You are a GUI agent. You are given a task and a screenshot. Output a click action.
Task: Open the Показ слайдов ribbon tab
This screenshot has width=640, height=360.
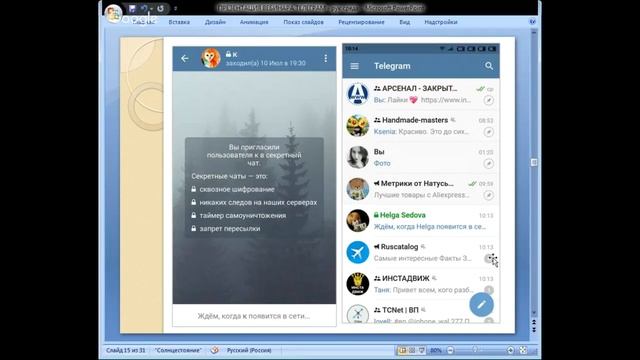coord(303,22)
